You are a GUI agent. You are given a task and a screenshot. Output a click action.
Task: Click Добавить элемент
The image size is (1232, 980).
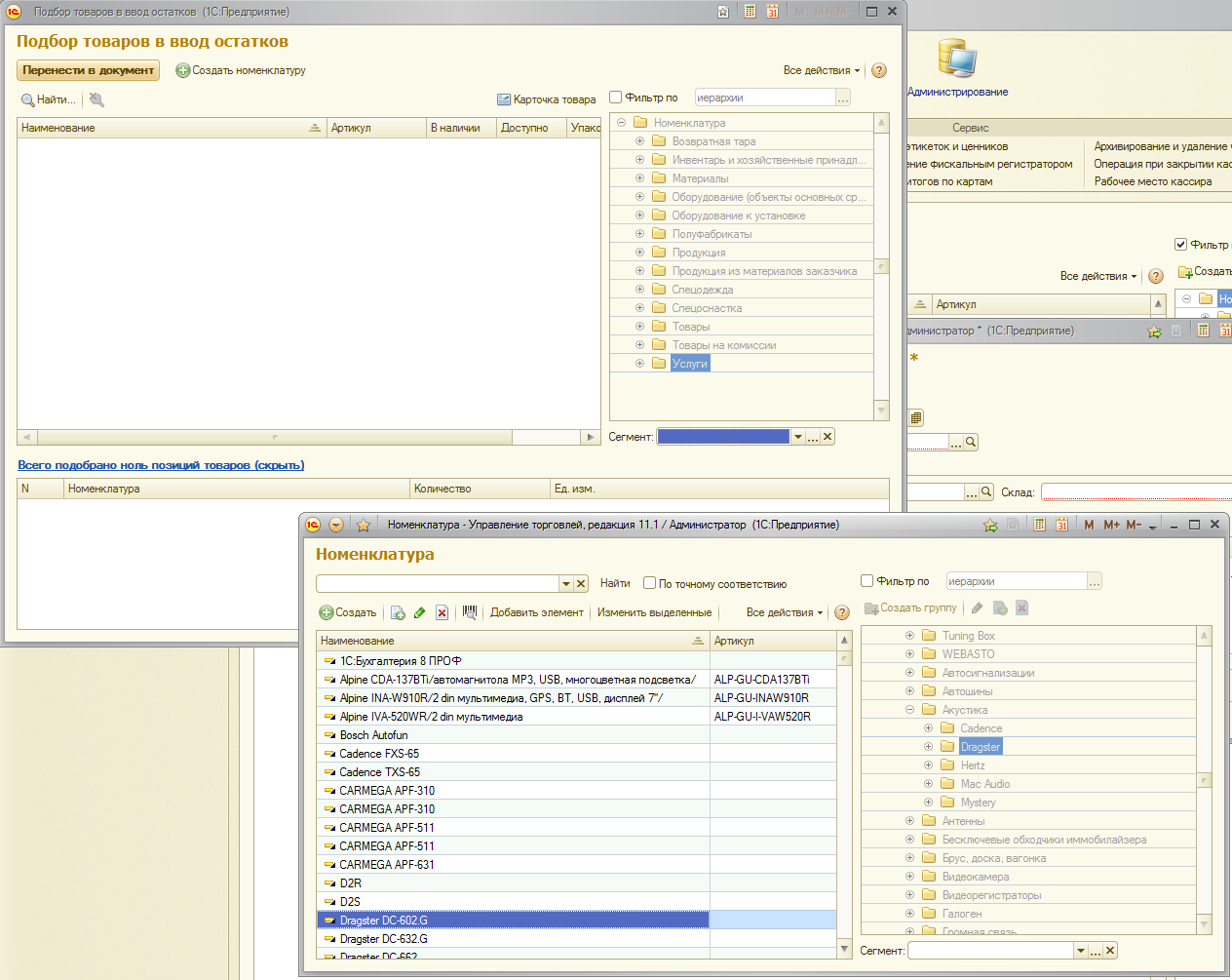537,612
